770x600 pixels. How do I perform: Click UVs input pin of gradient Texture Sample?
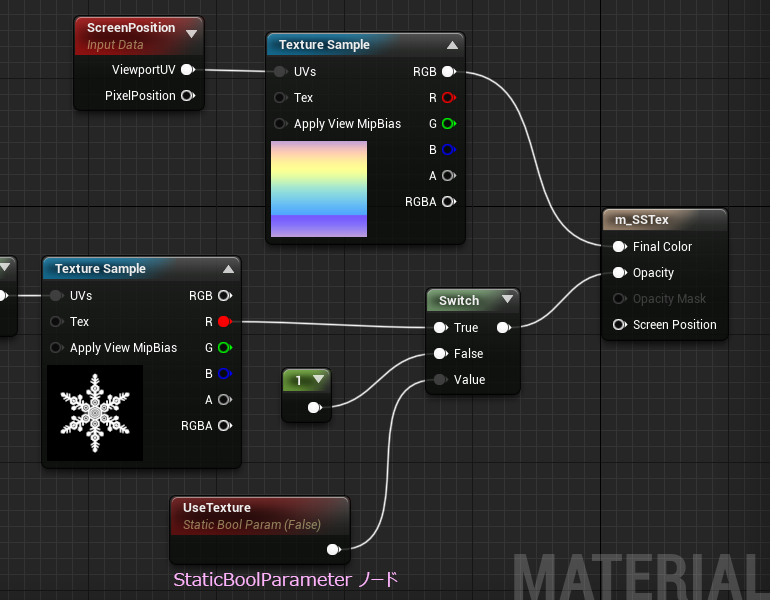280,72
